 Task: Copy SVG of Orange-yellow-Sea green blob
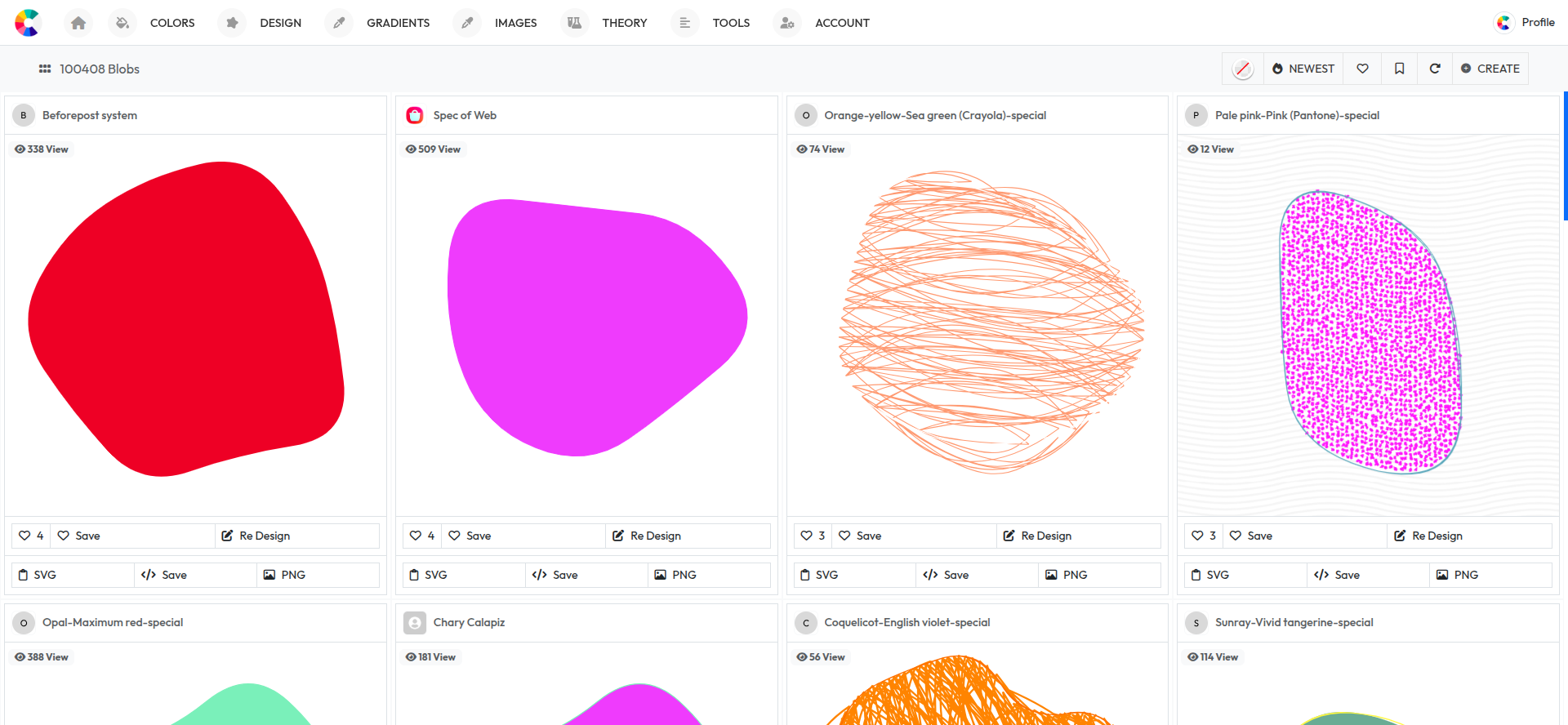855,575
